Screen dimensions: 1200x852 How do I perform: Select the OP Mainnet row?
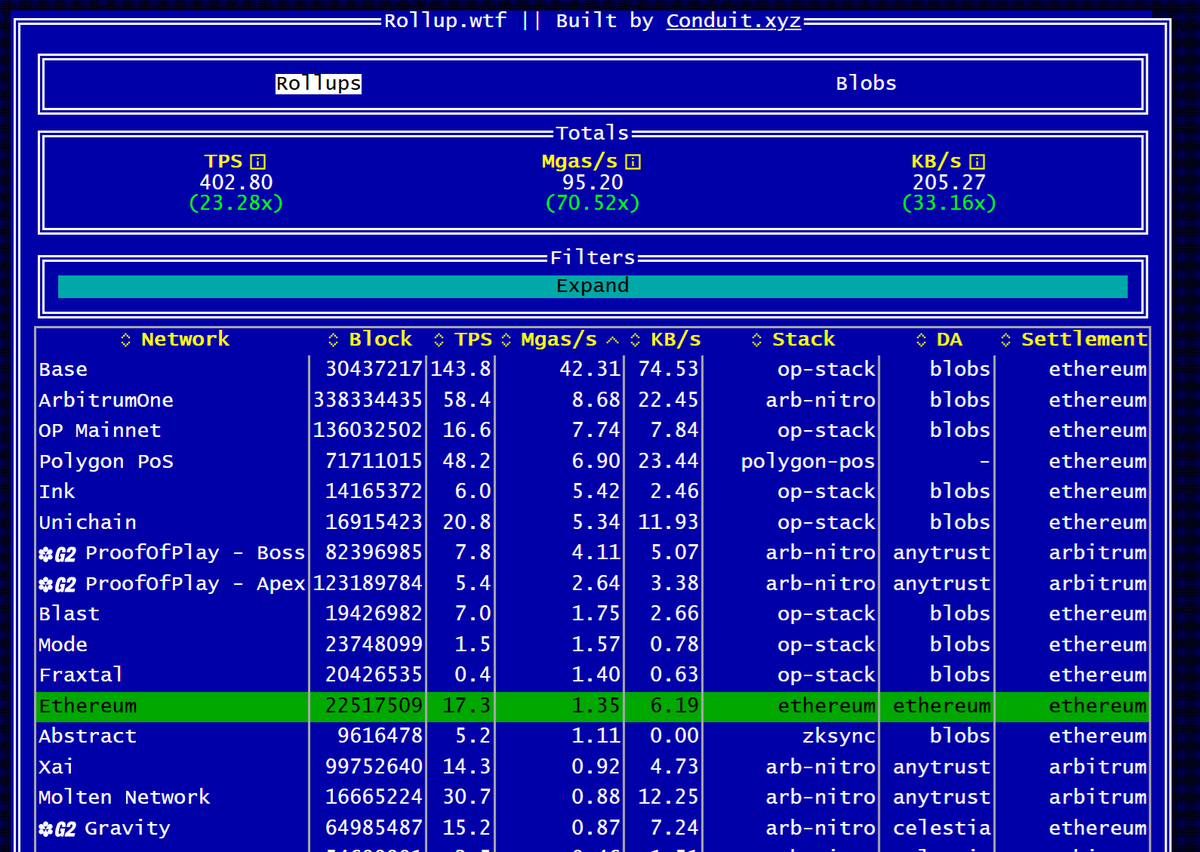point(592,431)
